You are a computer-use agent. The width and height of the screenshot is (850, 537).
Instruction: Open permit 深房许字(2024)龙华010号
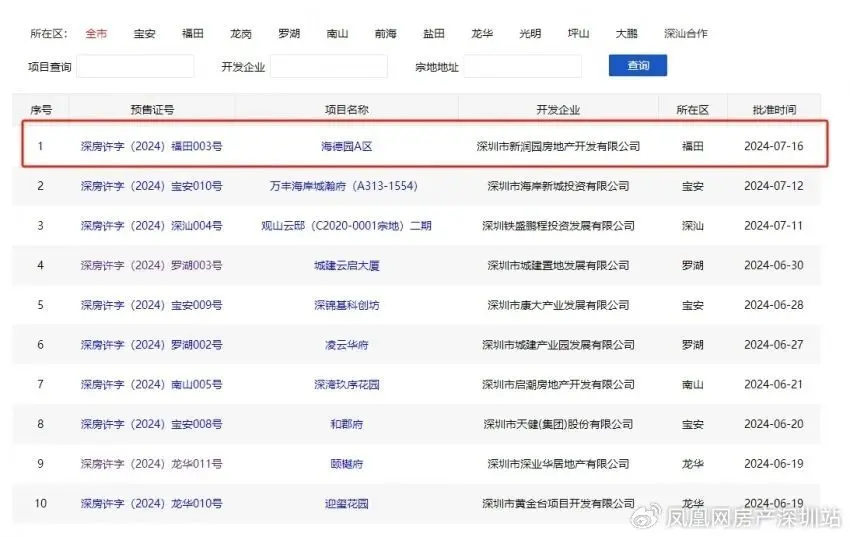point(151,503)
